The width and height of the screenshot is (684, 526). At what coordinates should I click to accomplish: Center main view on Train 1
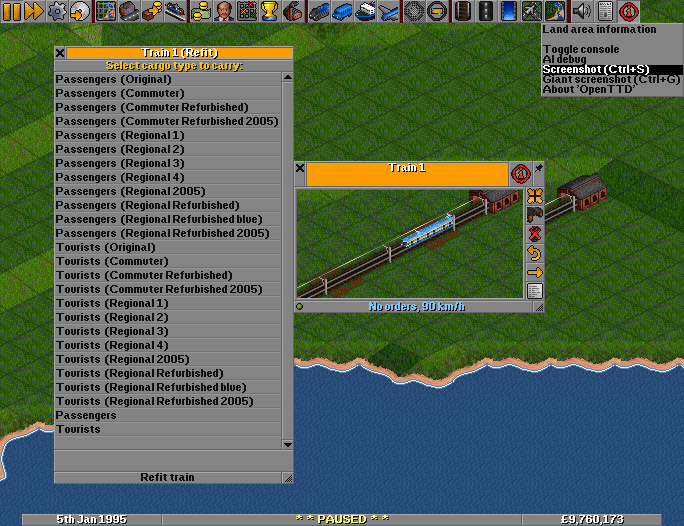coord(535,196)
